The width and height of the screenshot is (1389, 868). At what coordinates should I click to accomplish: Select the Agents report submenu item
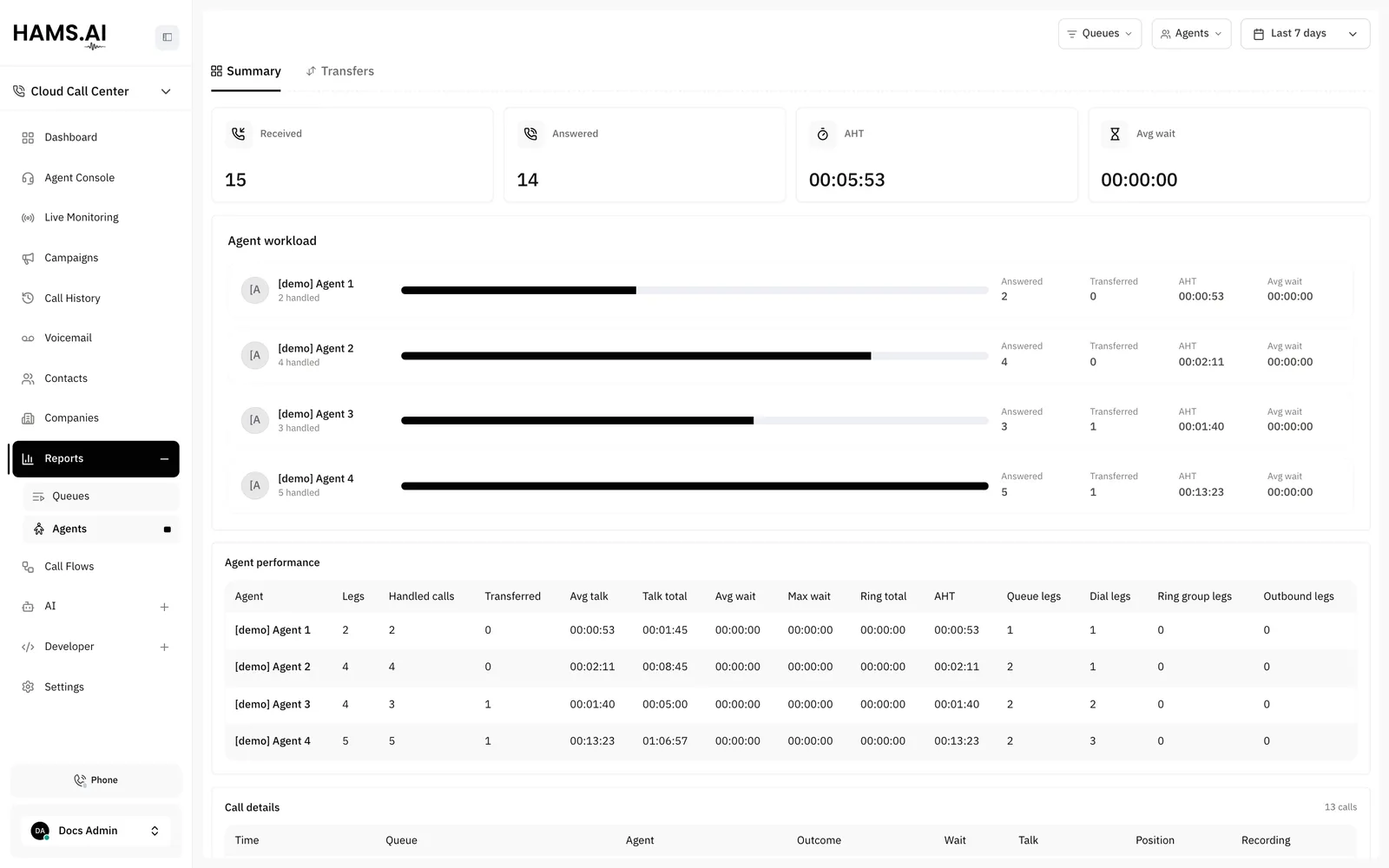(x=101, y=529)
